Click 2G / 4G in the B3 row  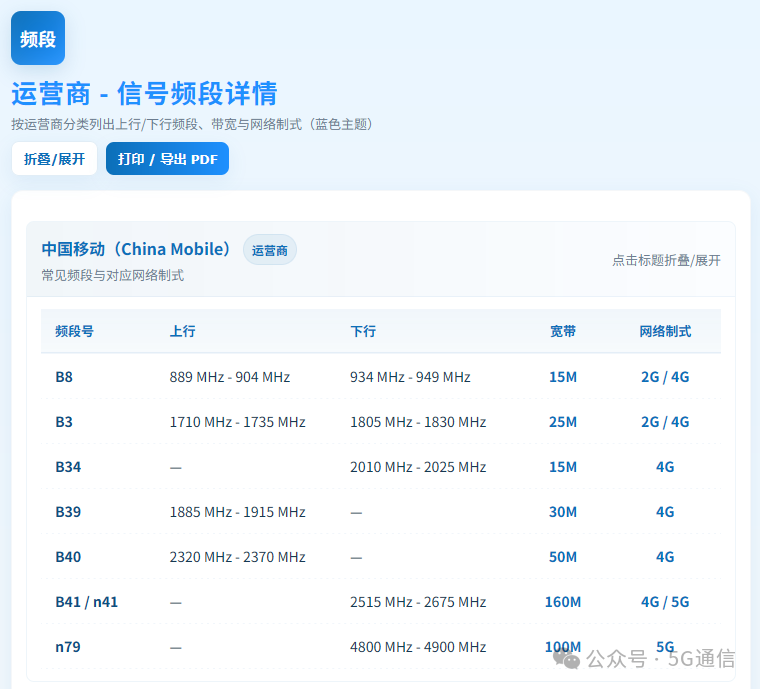pyautogui.click(x=665, y=422)
